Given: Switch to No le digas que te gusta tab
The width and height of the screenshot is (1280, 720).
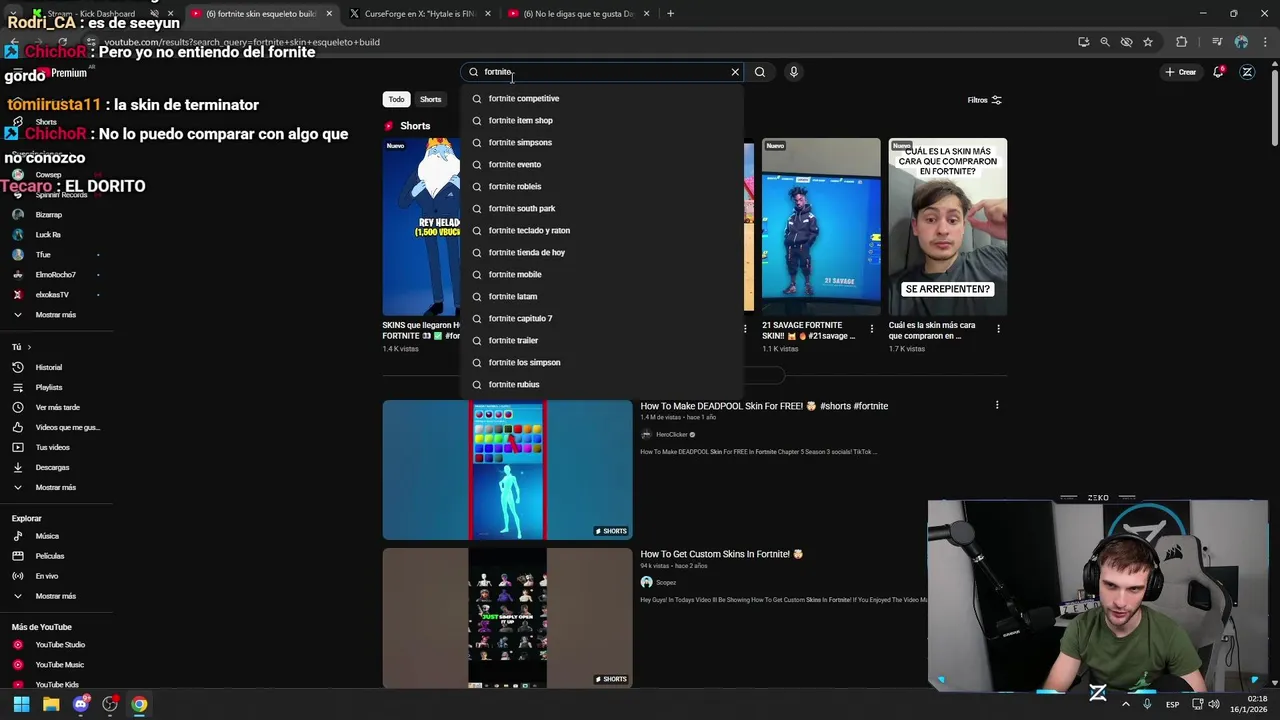Looking at the screenshot, I should click(x=578, y=14).
